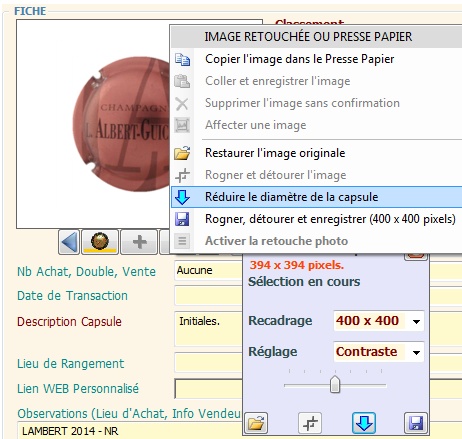Click the plus button below the image
Viewport: 462px width, 439px height.
(139, 242)
